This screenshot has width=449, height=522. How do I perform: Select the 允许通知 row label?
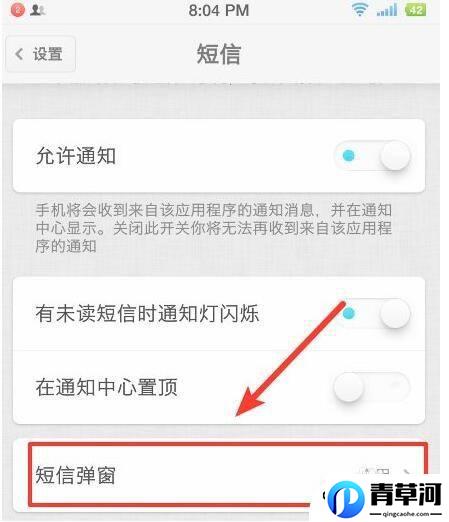pos(76,156)
